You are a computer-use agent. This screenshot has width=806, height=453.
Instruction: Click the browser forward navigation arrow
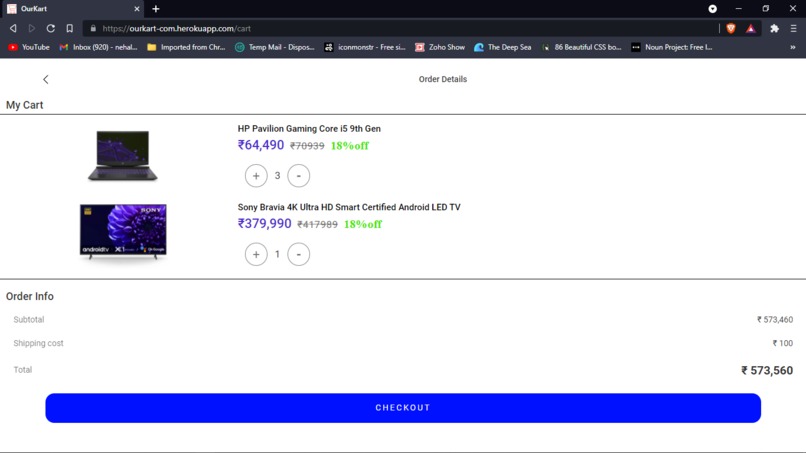32,28
